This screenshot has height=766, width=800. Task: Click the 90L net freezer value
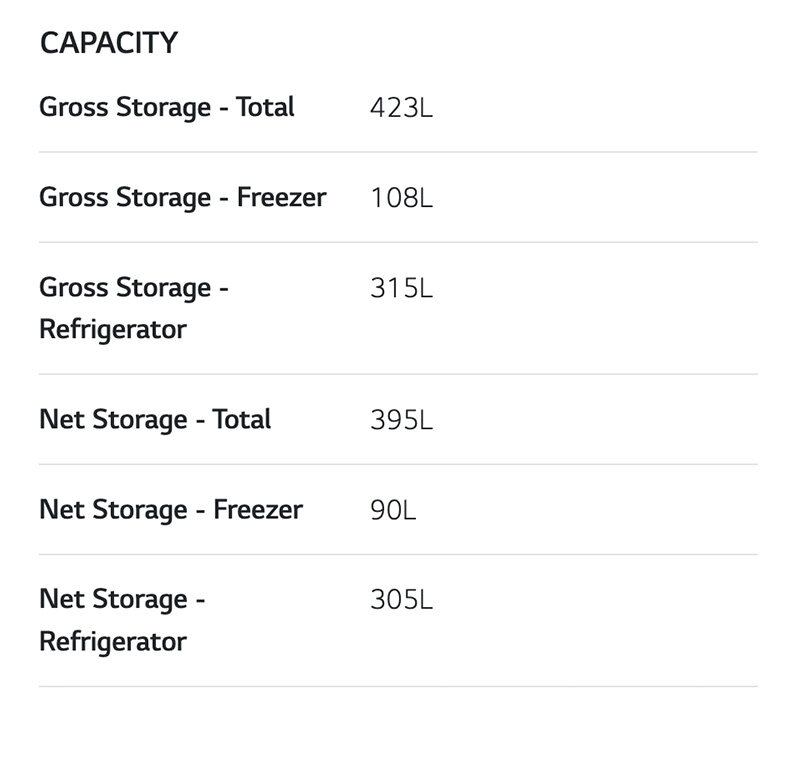(x=393, y=509)
